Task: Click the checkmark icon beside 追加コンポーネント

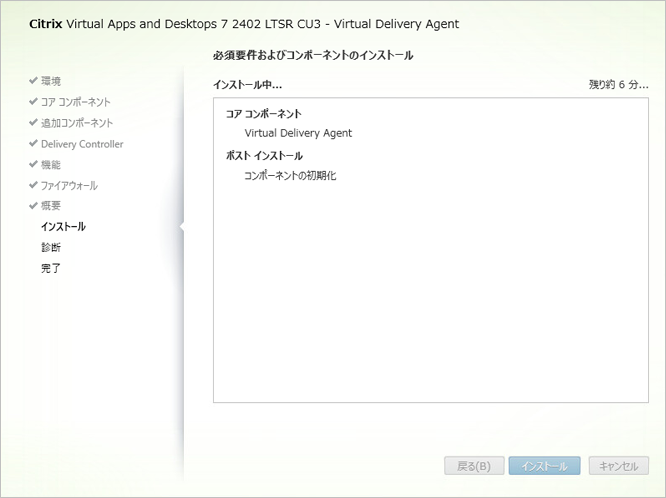Action: point(33,123)
